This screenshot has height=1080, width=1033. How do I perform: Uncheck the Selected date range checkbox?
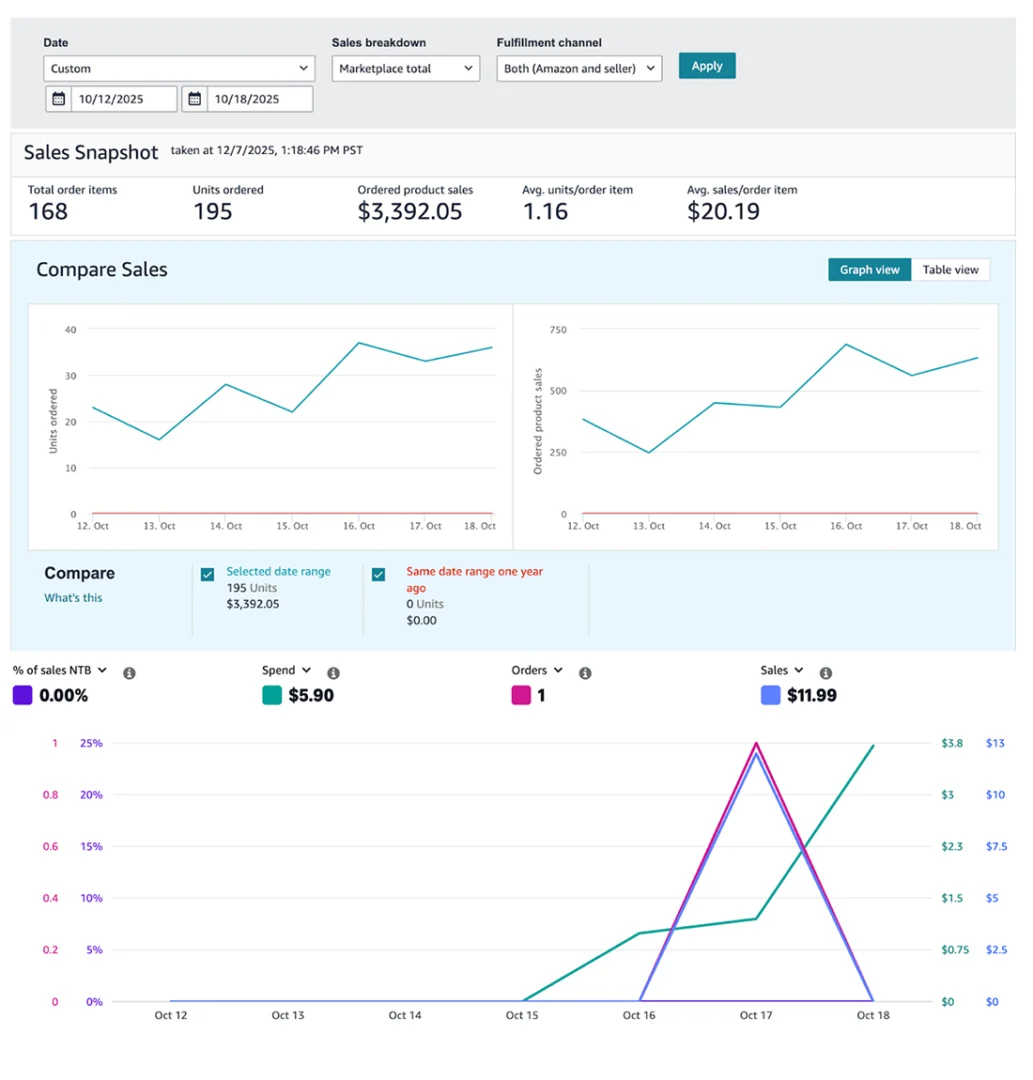click(208, 574)
